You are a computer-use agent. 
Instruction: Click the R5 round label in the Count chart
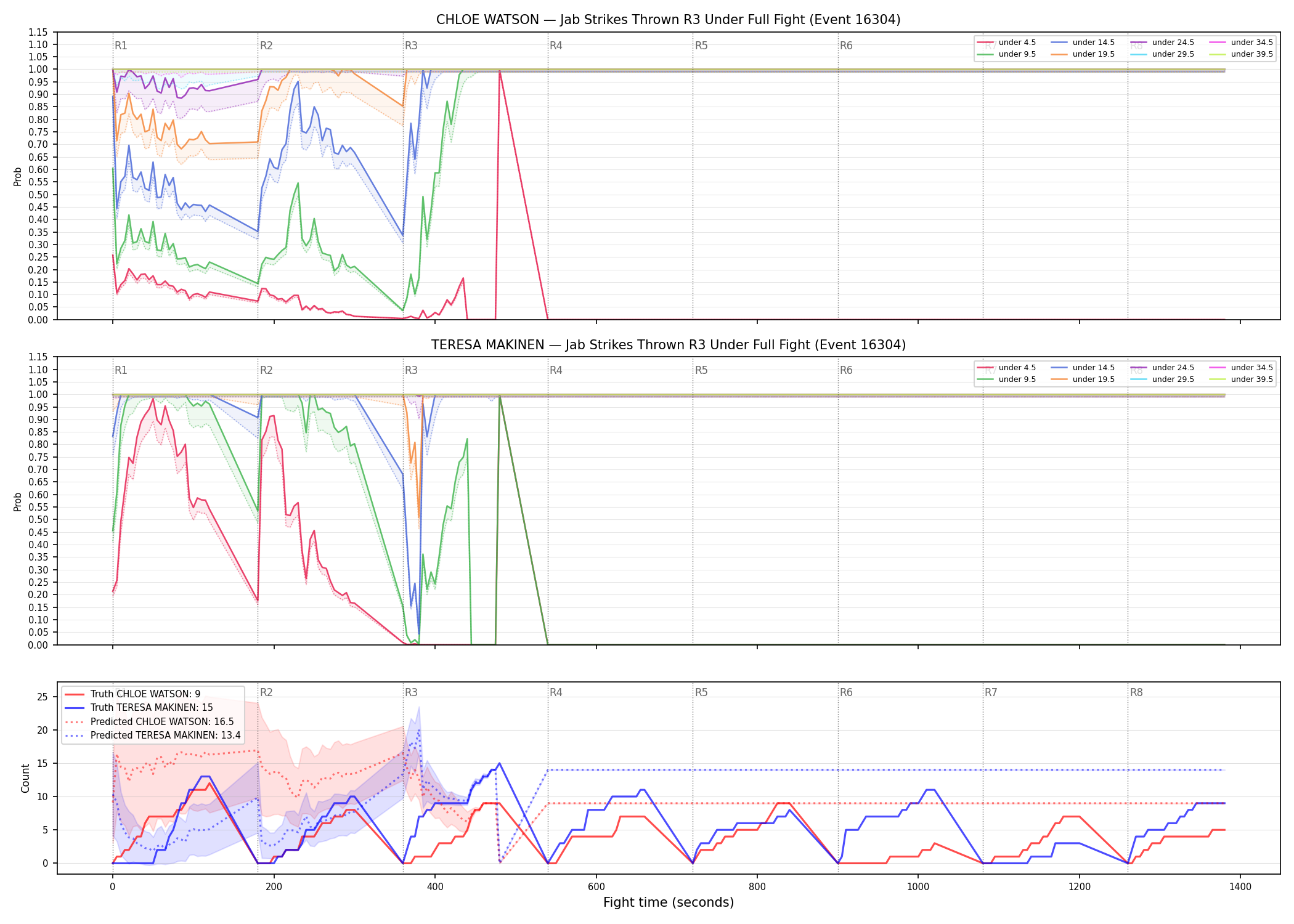(701, 692)
